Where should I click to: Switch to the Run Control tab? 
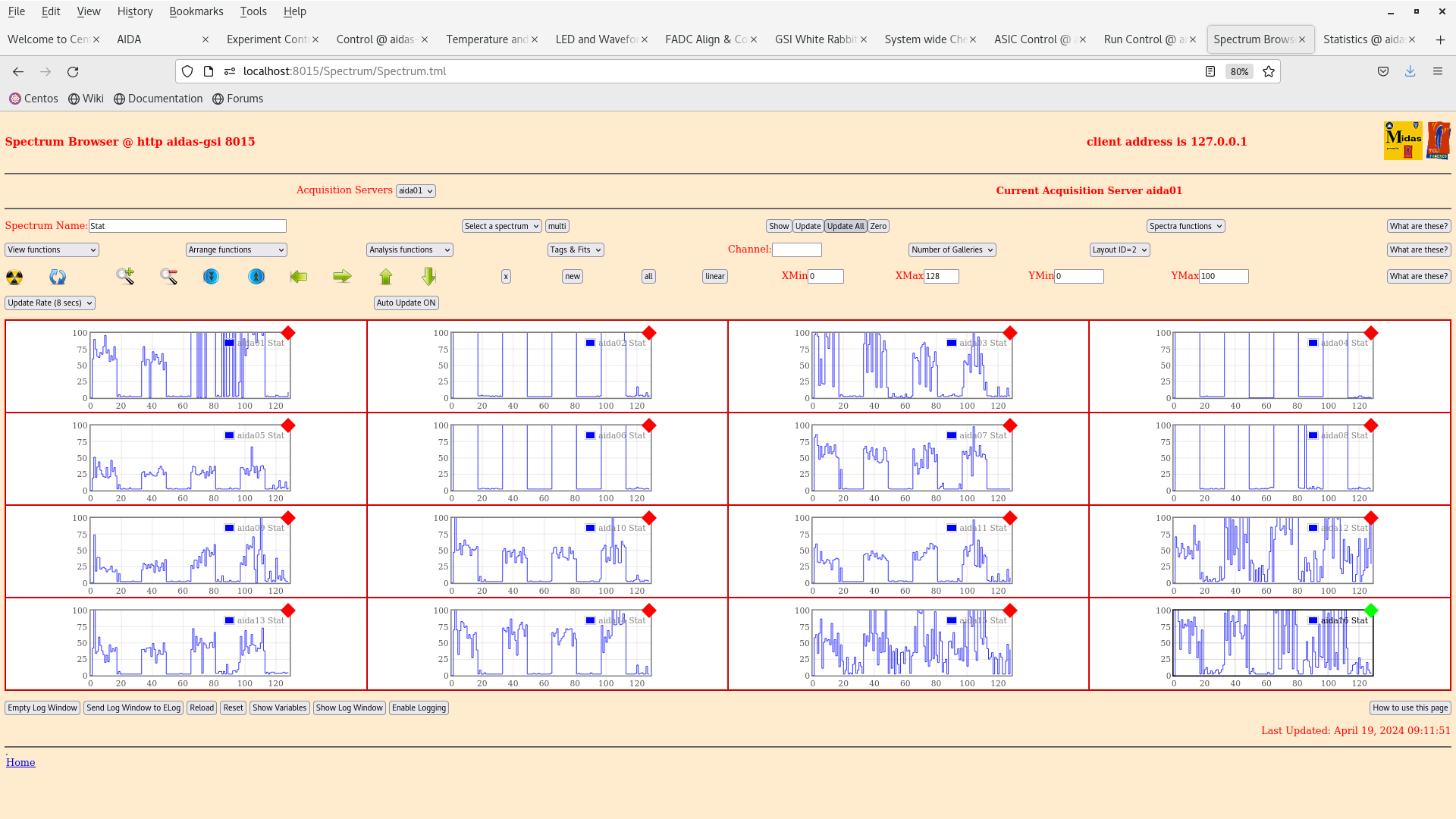[1150, 39]
